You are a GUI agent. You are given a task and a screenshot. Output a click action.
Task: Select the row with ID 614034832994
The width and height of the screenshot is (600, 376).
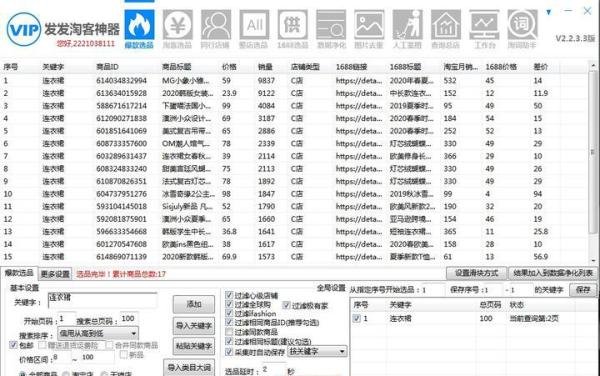(295, 81)
